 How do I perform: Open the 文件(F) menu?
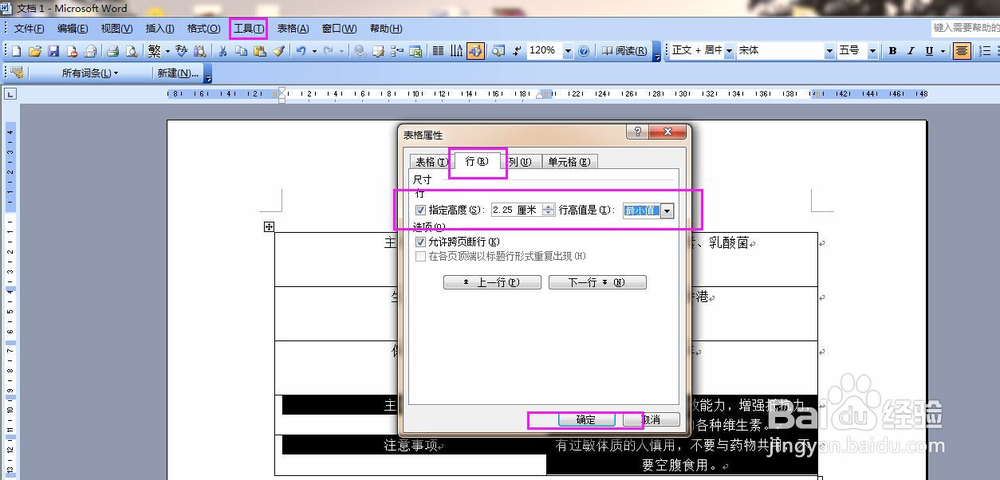[x=29, y=29]
